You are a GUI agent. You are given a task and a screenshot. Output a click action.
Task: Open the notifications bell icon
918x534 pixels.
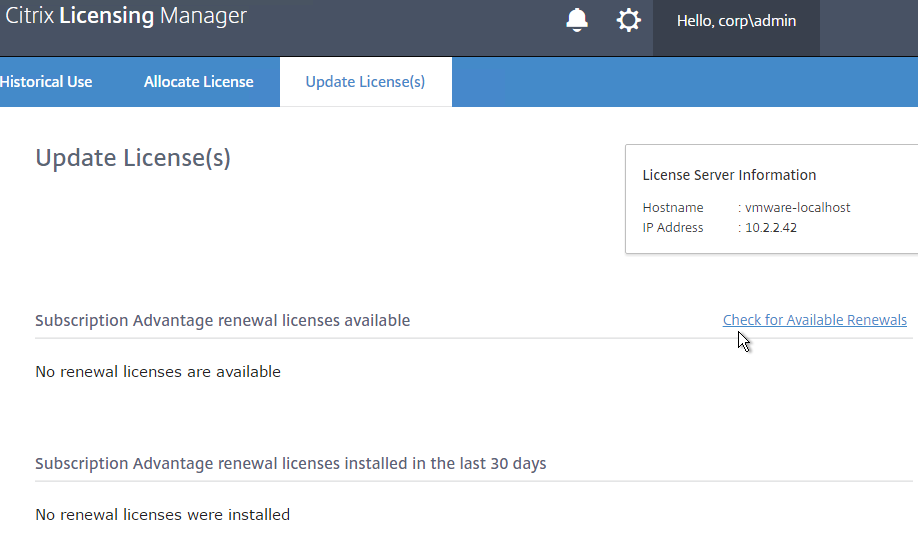(577, 20)
